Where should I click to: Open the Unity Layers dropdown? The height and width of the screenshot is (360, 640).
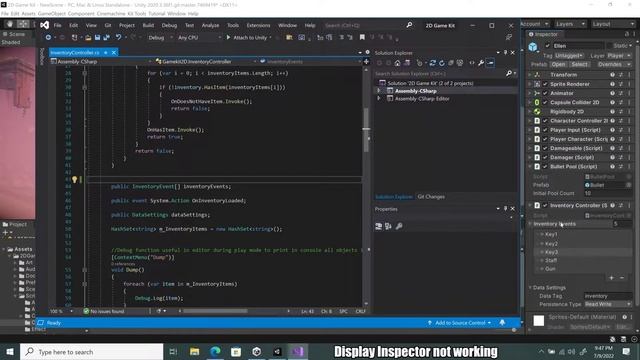(570, 24)
